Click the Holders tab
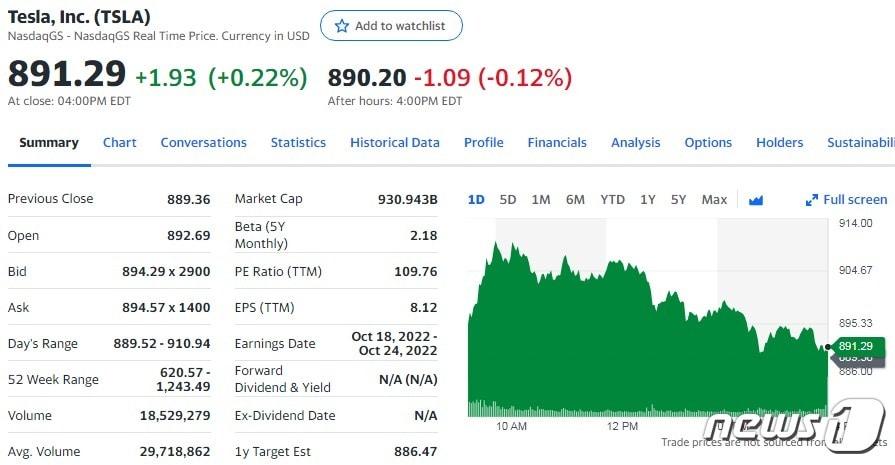The height and width of the screenshot is (465, 895). (x=779, y=143)
